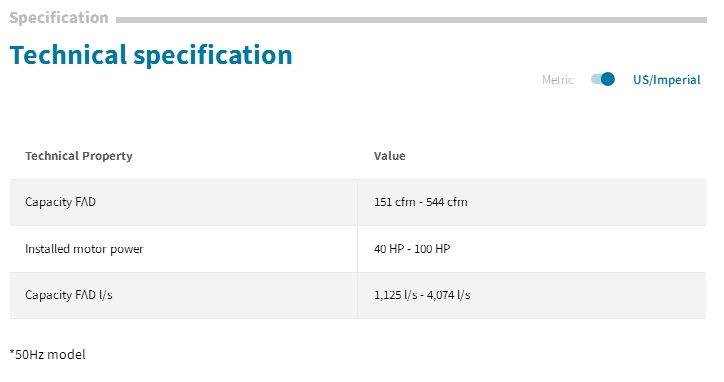Image resolution: width=724 pixels, height=382 pixels.
Task: Select the Metric units label
Action: click(x=558, y=80)
